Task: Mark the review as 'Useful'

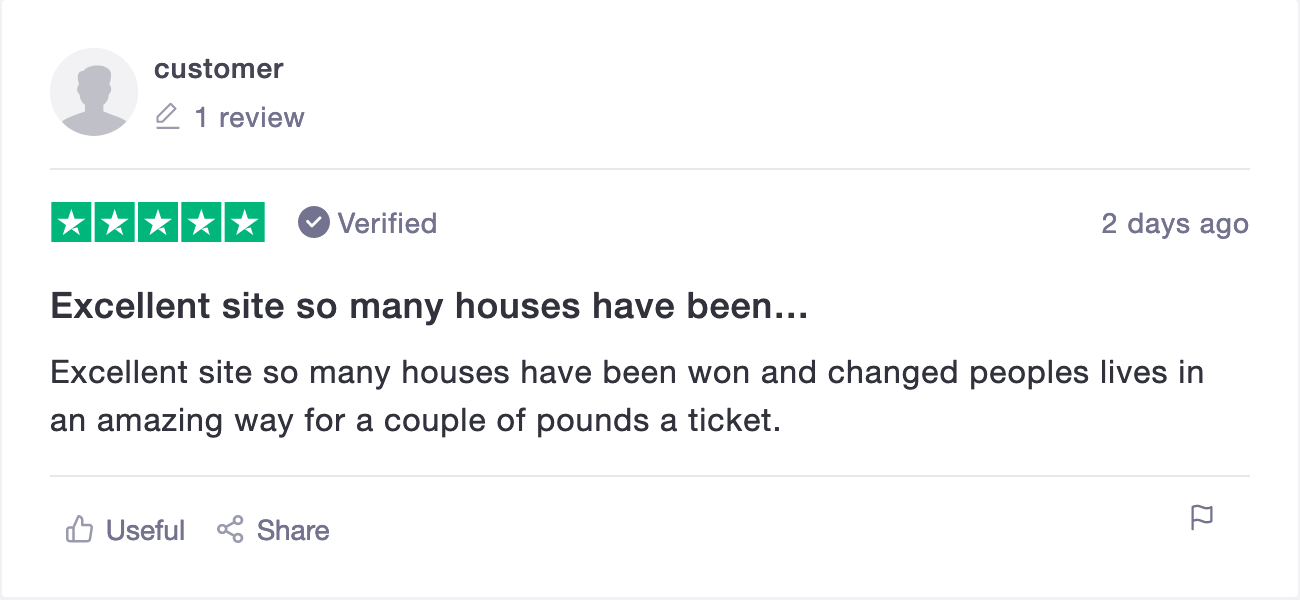Action: pyautogui.click(x=145, y=530)
